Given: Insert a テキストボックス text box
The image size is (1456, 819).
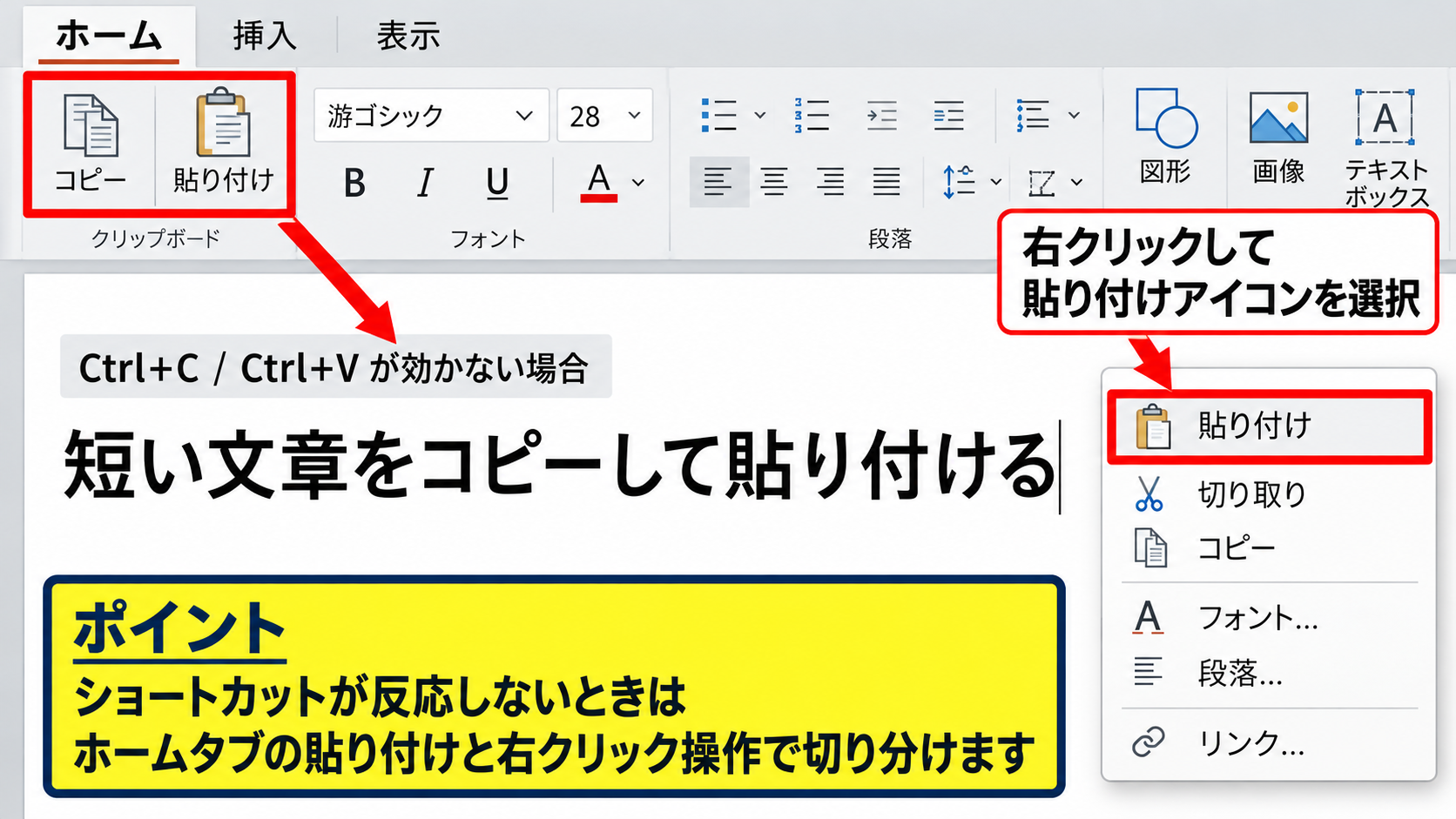Looking at the screenshot, I should click(x=1386, y=148).
